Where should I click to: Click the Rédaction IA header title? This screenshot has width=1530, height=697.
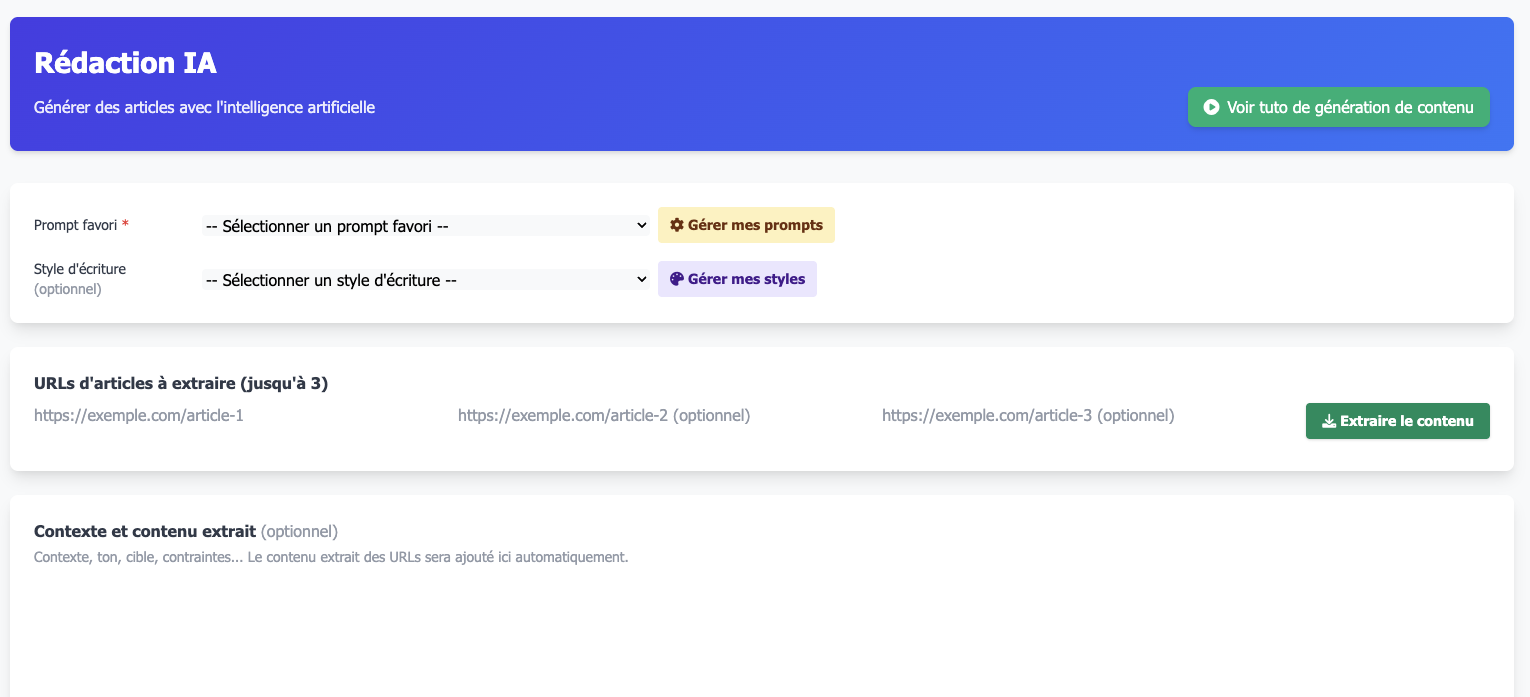[125, 62]
